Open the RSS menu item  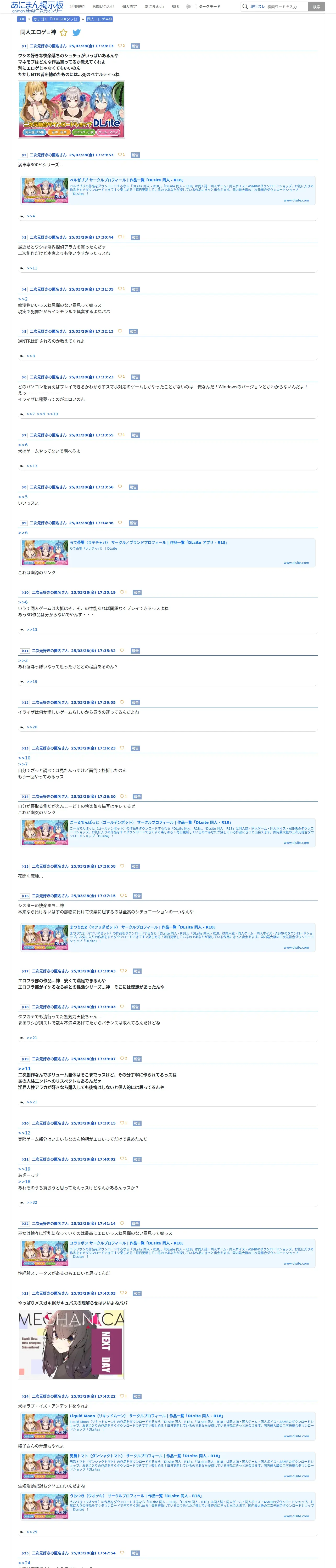click(175, 7)
